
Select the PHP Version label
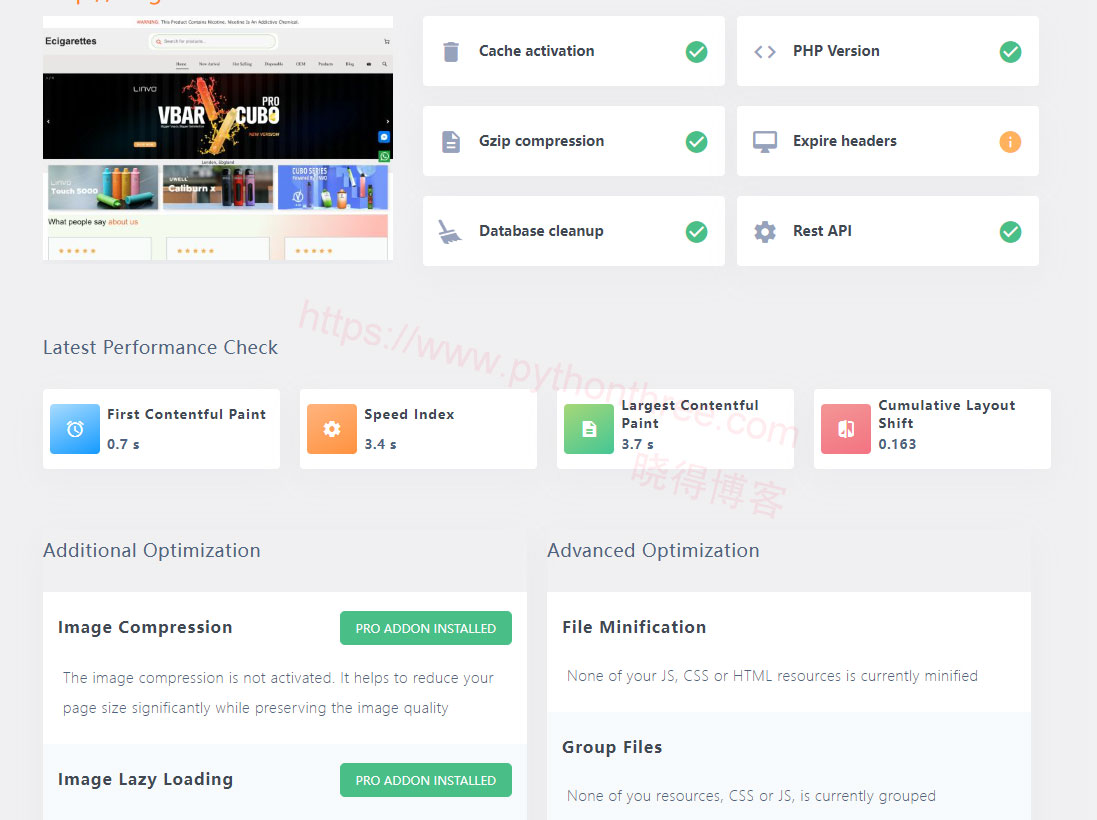[836, 51]
